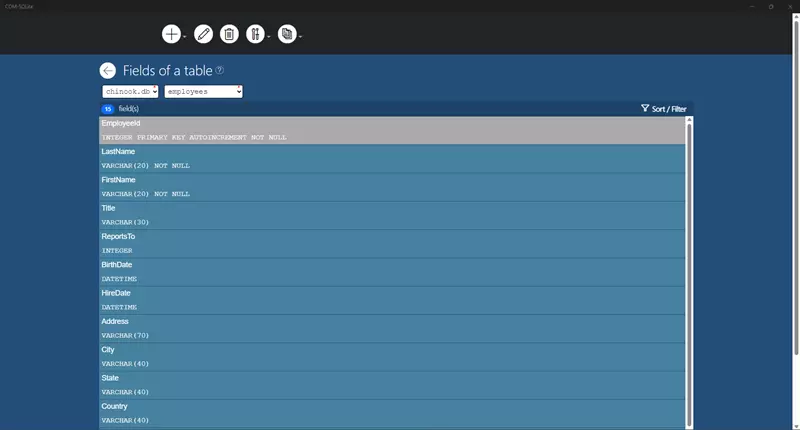800x430 pixels.
Task: Select the Address field row
Action: (x=392, y=328)
